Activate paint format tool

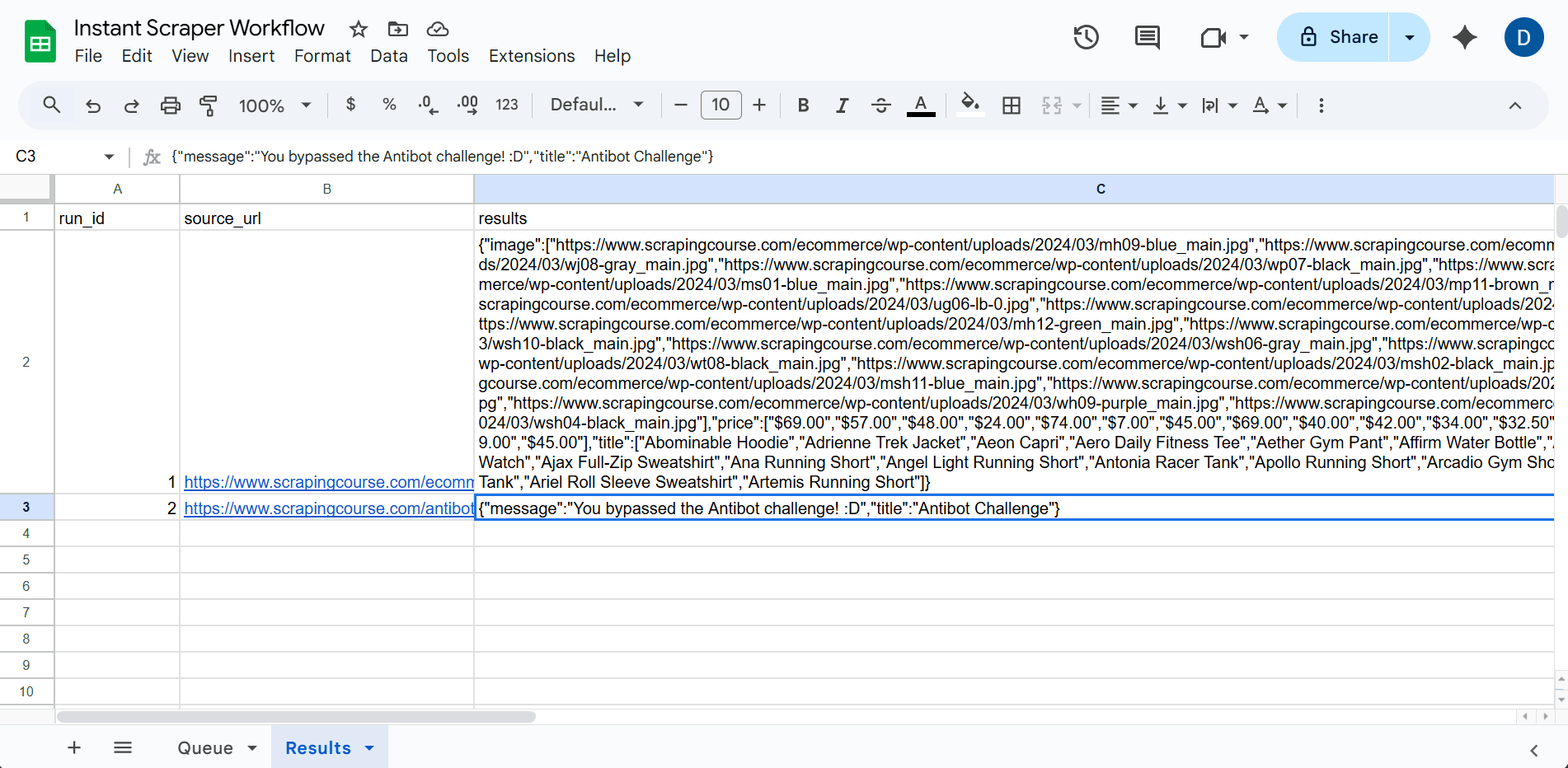[209, 105]
